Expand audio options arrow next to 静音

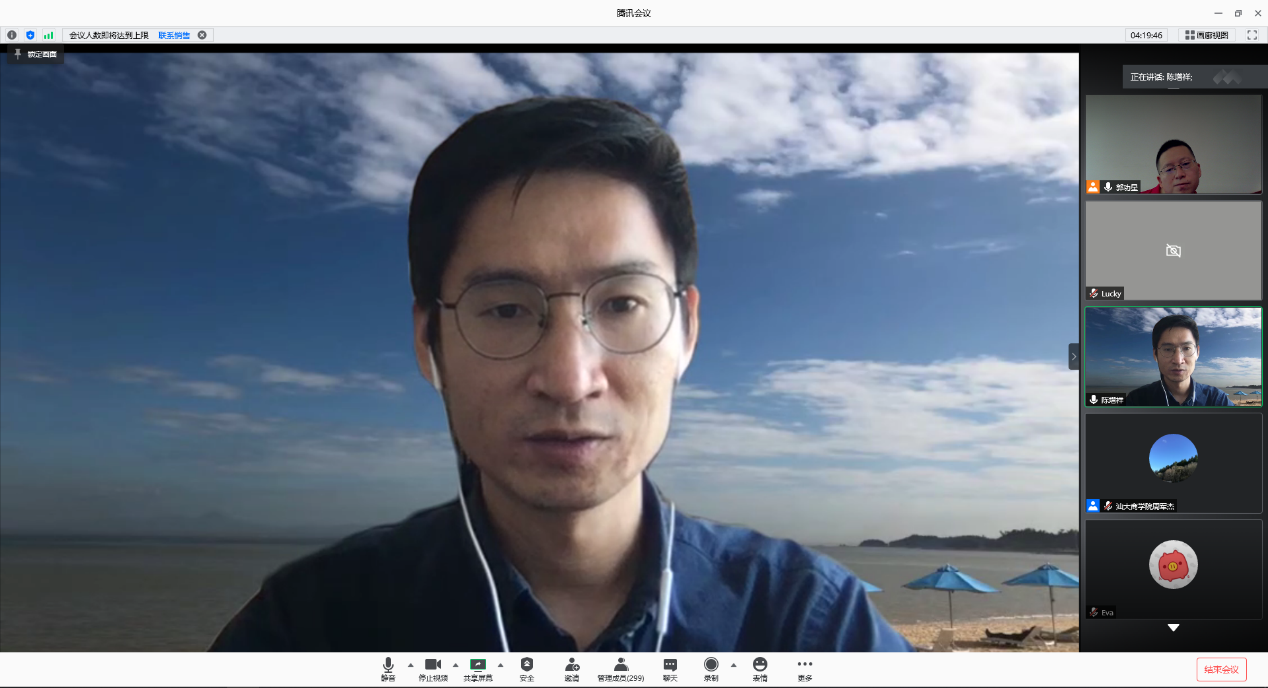pyautogui.click(x=410, y=664)
